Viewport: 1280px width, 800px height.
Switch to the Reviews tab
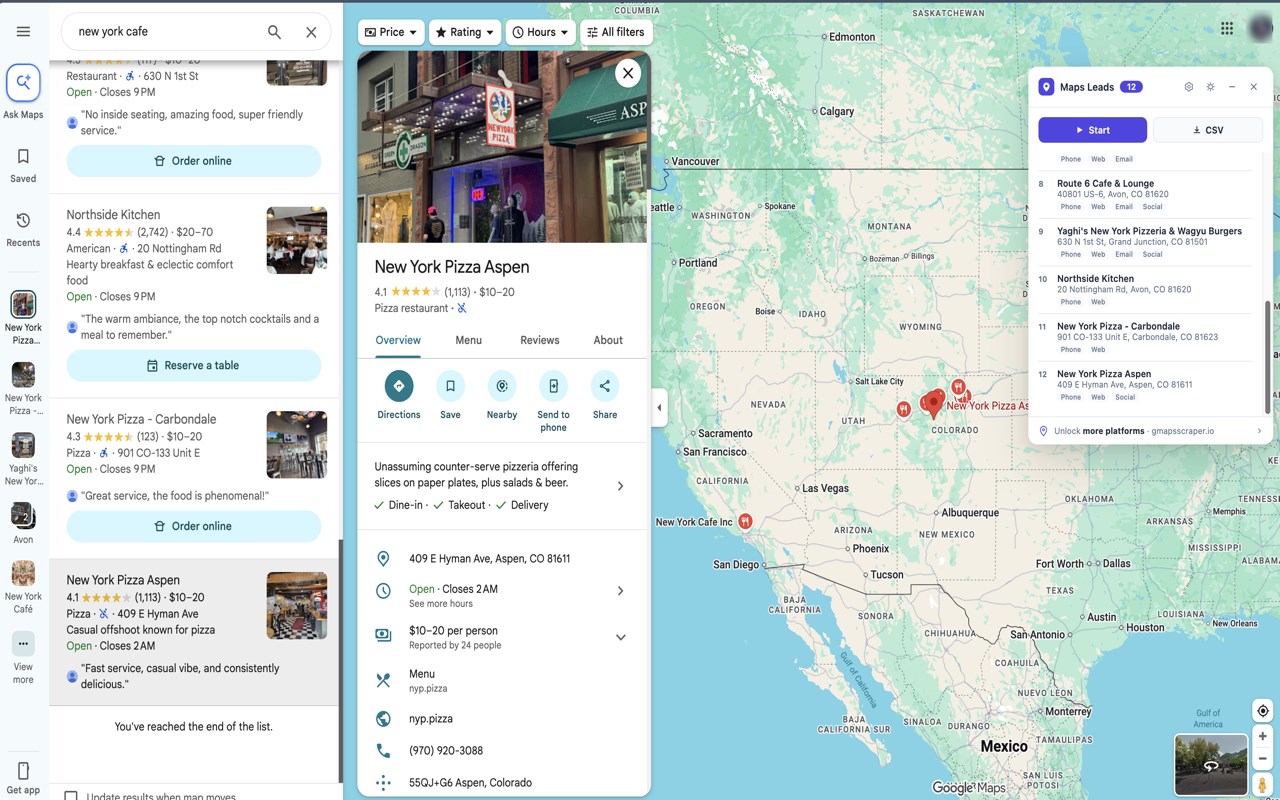540,340
